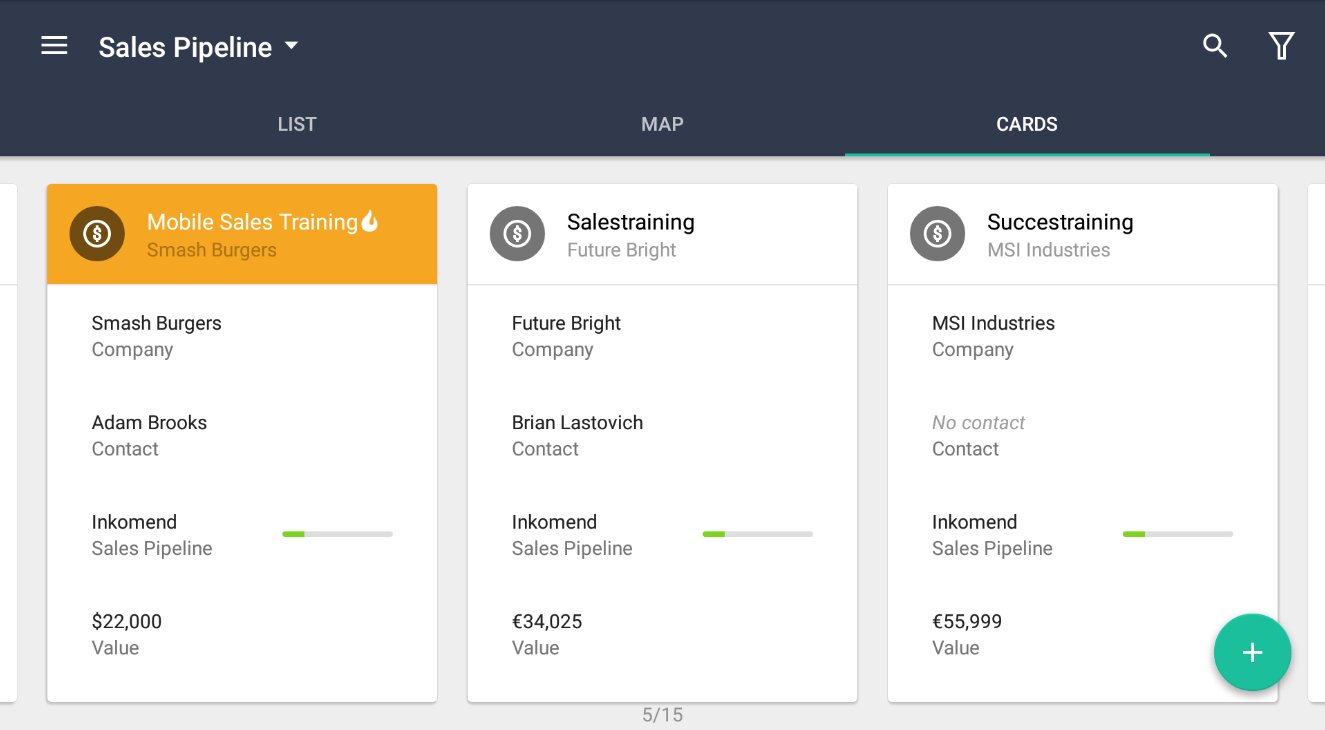Viewport: 1325px width, 730px height.
Task: Click the Succestraining dollar icon
Action: click(x=937, y=234)
